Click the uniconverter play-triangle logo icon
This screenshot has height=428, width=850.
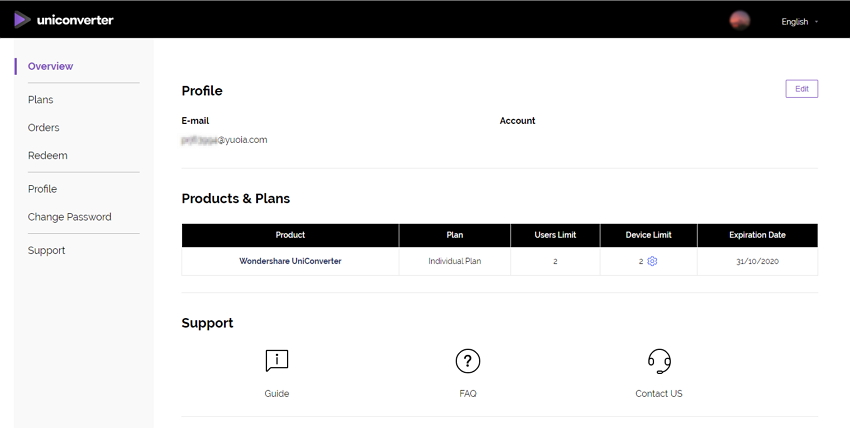[x=22, y=20]
